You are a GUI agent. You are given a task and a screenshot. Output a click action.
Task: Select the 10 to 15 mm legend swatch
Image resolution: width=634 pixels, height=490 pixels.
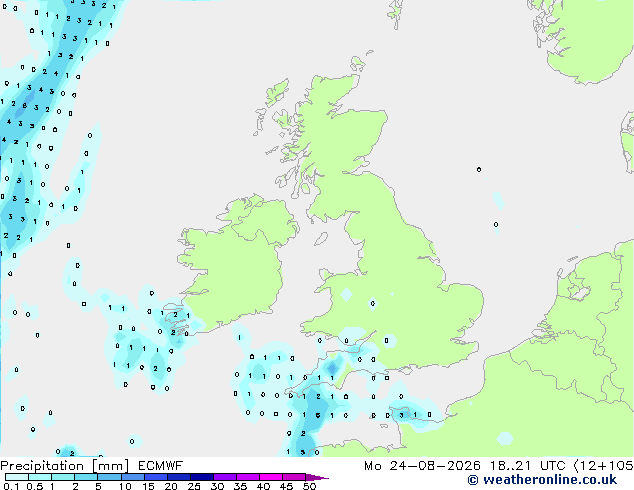[133, 477]
